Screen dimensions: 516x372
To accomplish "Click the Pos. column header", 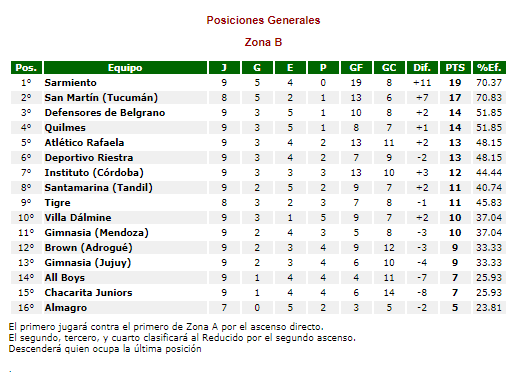I will (x=26, y=68).
